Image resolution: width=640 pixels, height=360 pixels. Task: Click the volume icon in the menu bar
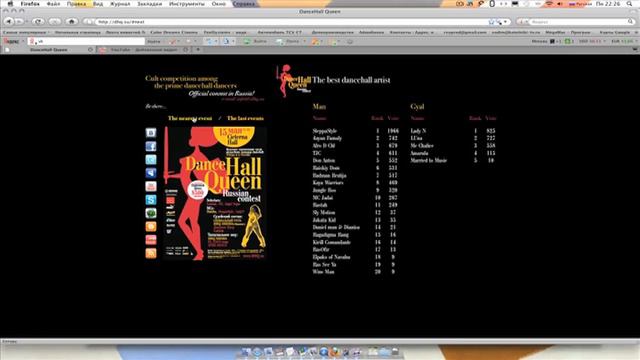click(x=560, y=4)
